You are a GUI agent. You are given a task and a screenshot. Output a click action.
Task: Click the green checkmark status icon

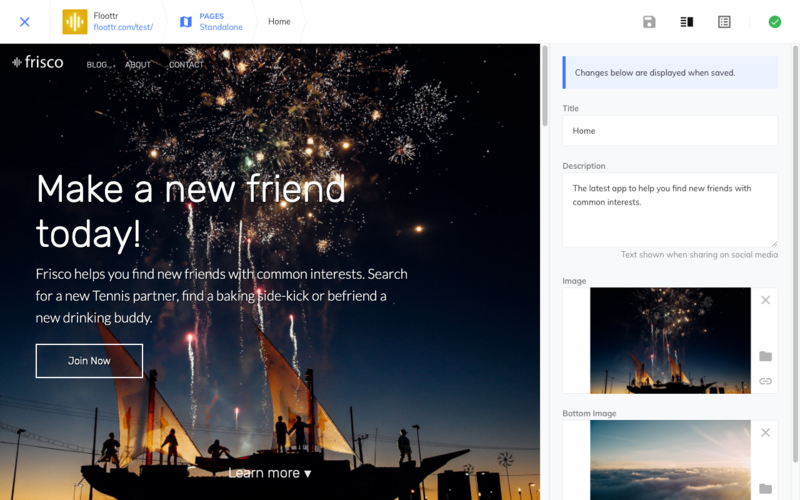click(x=774, y=22)
